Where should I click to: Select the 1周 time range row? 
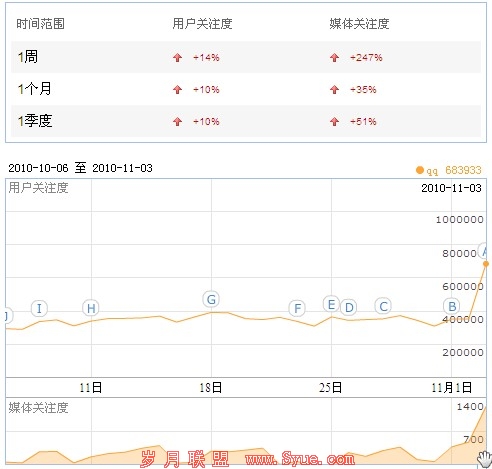pos(246,57)
